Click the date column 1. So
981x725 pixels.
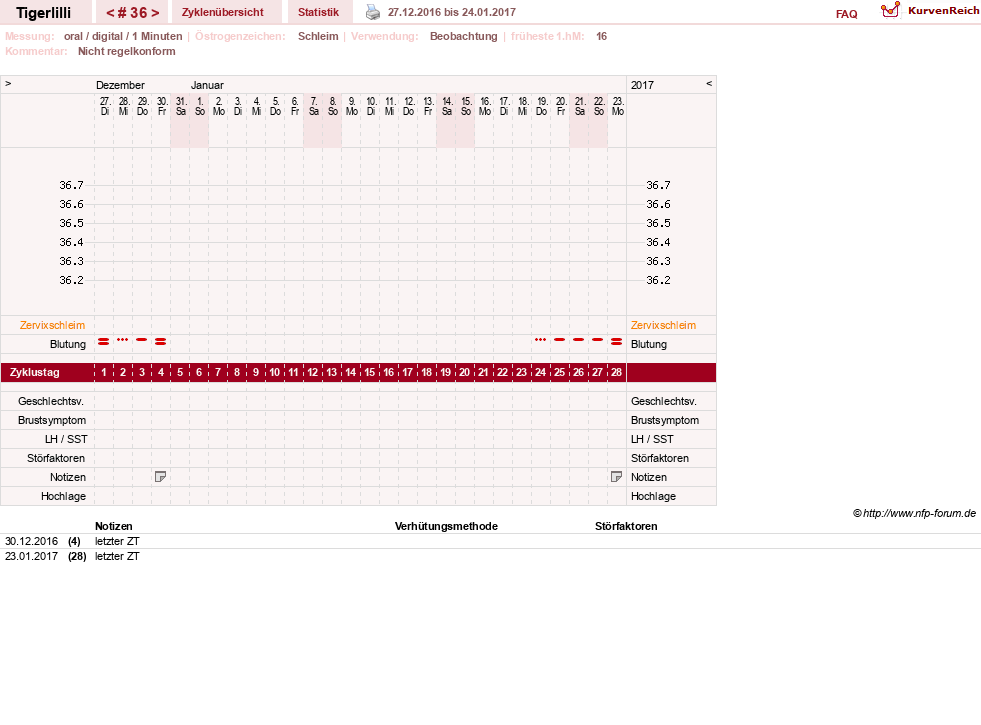click(x=200, y=106)
